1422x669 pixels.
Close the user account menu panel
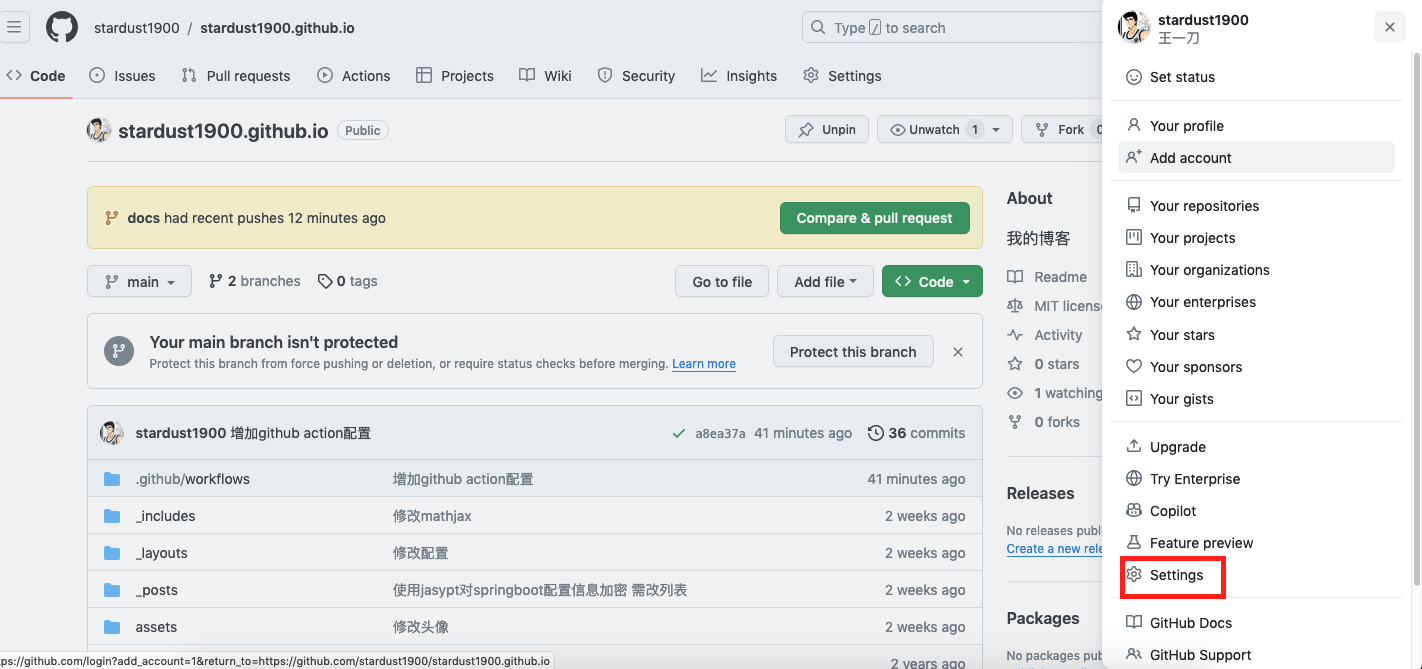click(1389, 27)
